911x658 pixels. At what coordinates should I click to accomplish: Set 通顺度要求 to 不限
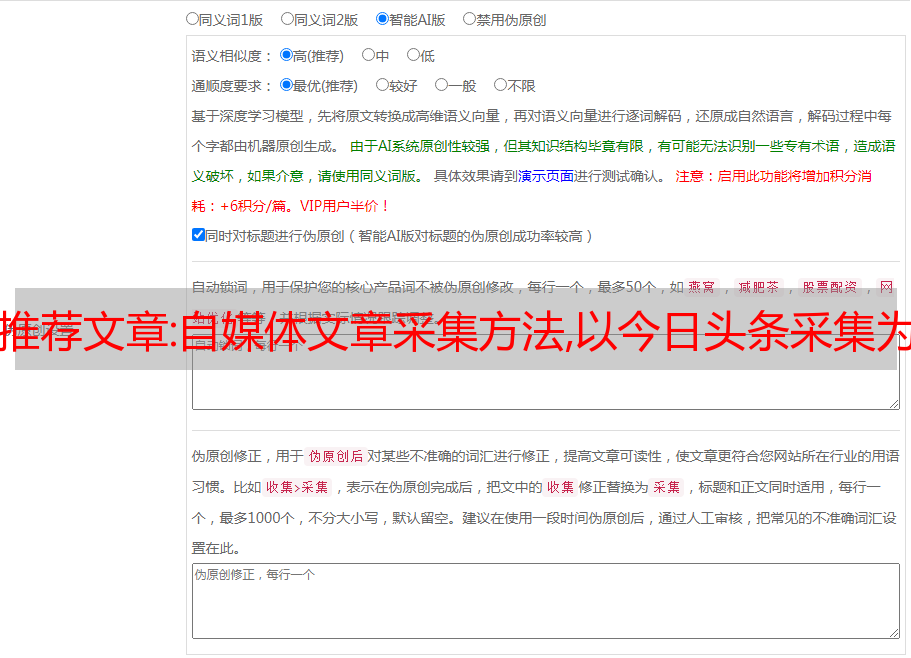[500, 85]
